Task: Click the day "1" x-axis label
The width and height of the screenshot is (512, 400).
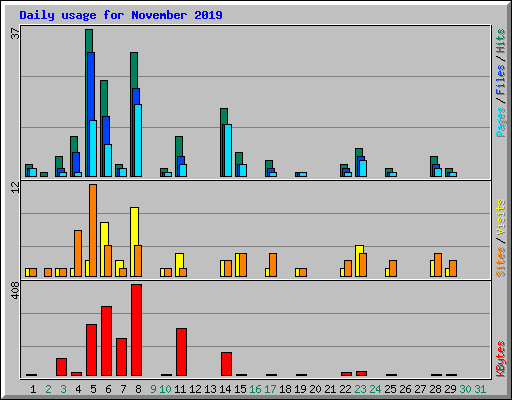Action: point(33,389)
